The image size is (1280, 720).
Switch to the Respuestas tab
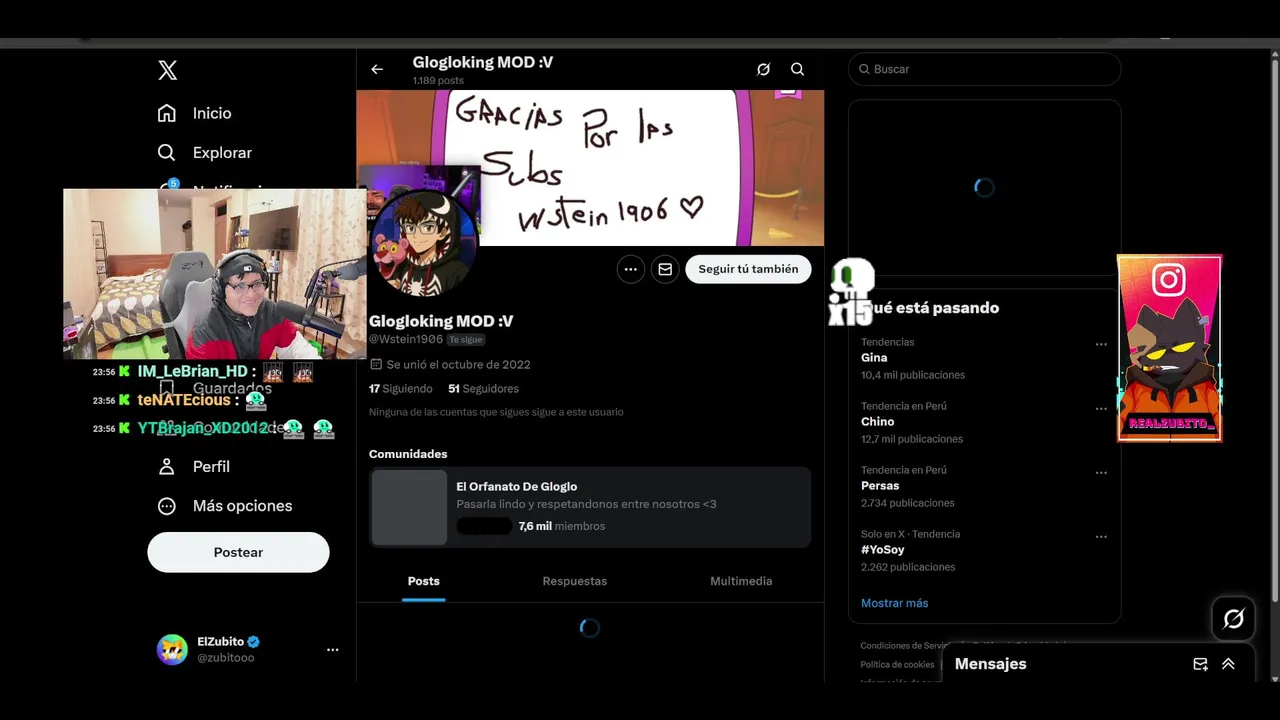point(575,581)
